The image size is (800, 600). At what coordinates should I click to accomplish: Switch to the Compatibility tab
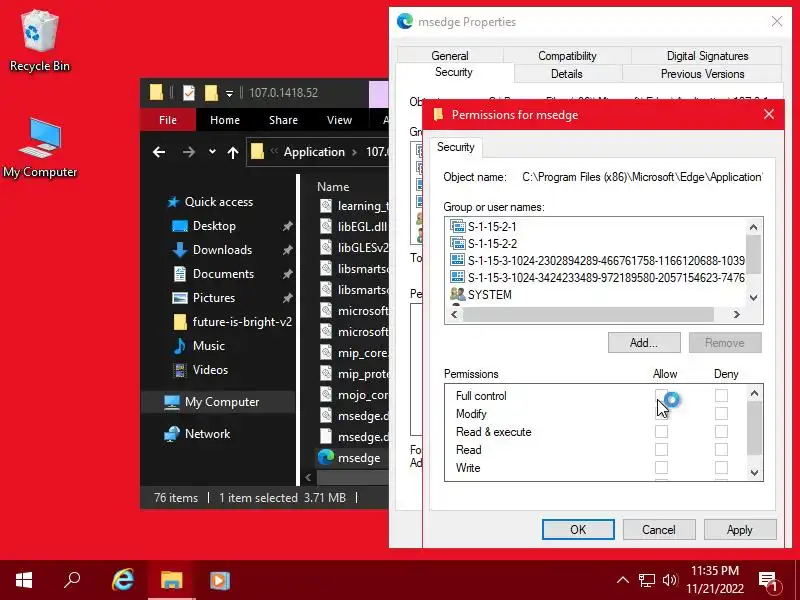[567, 56]
